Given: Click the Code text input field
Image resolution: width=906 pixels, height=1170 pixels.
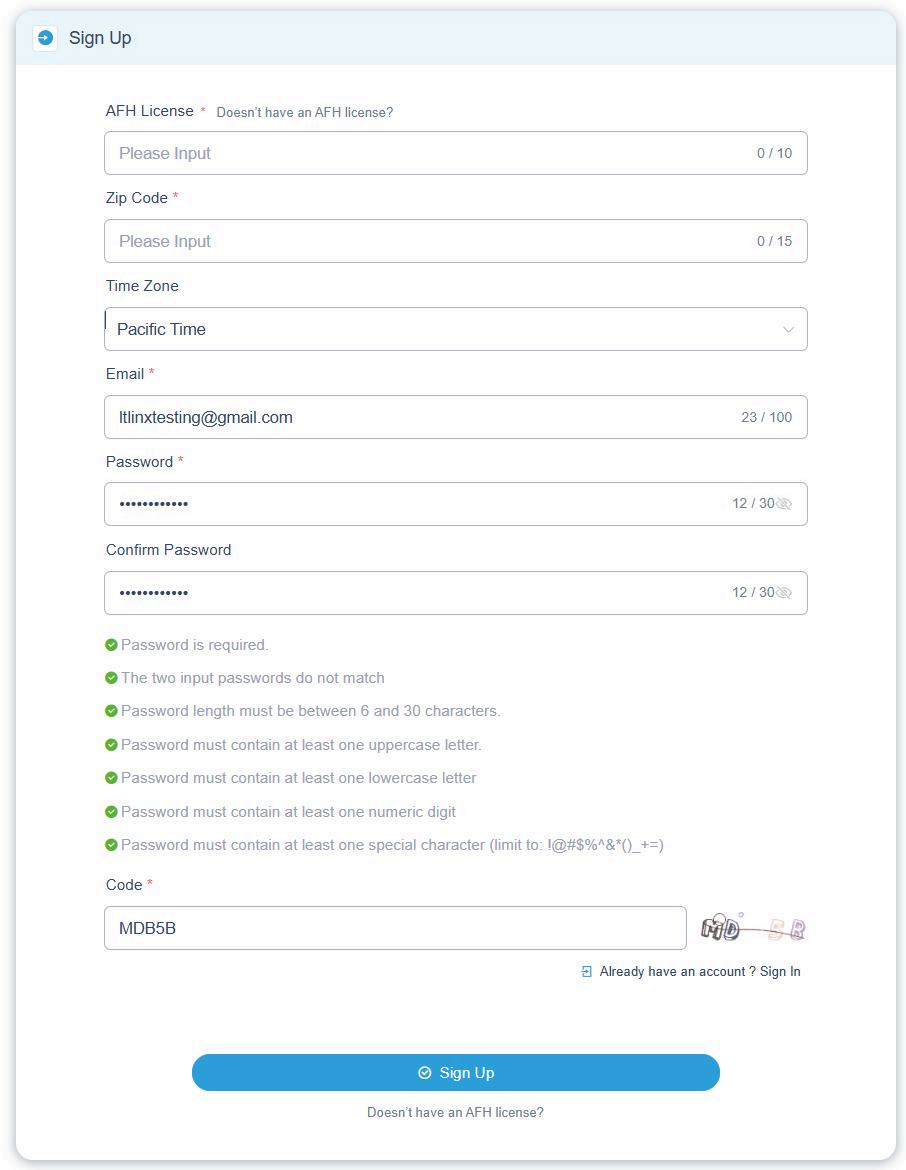Looking at the screenshot, I should [x=395, y=929].
